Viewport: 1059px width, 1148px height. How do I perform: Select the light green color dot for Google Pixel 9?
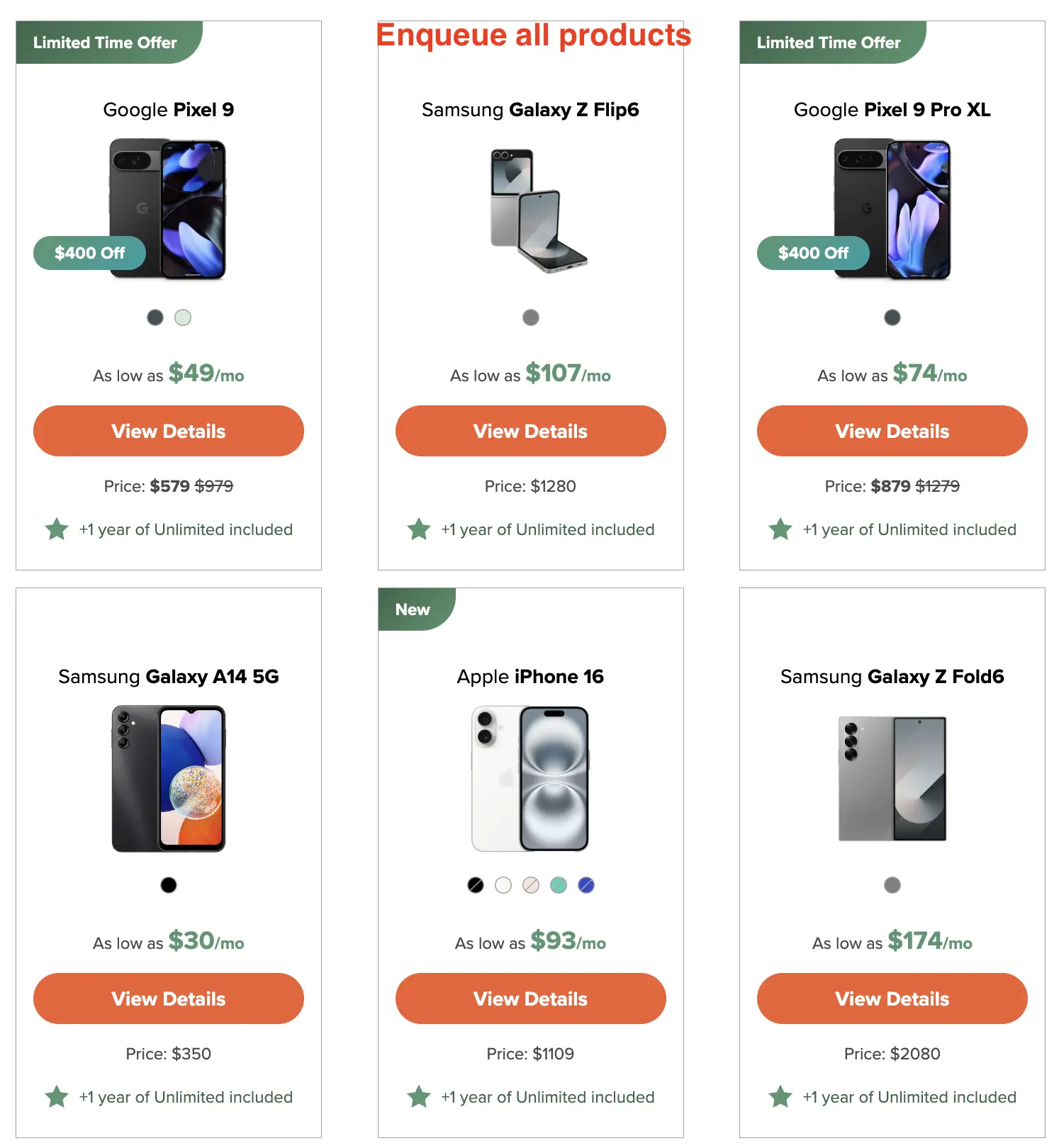point(183,317)
